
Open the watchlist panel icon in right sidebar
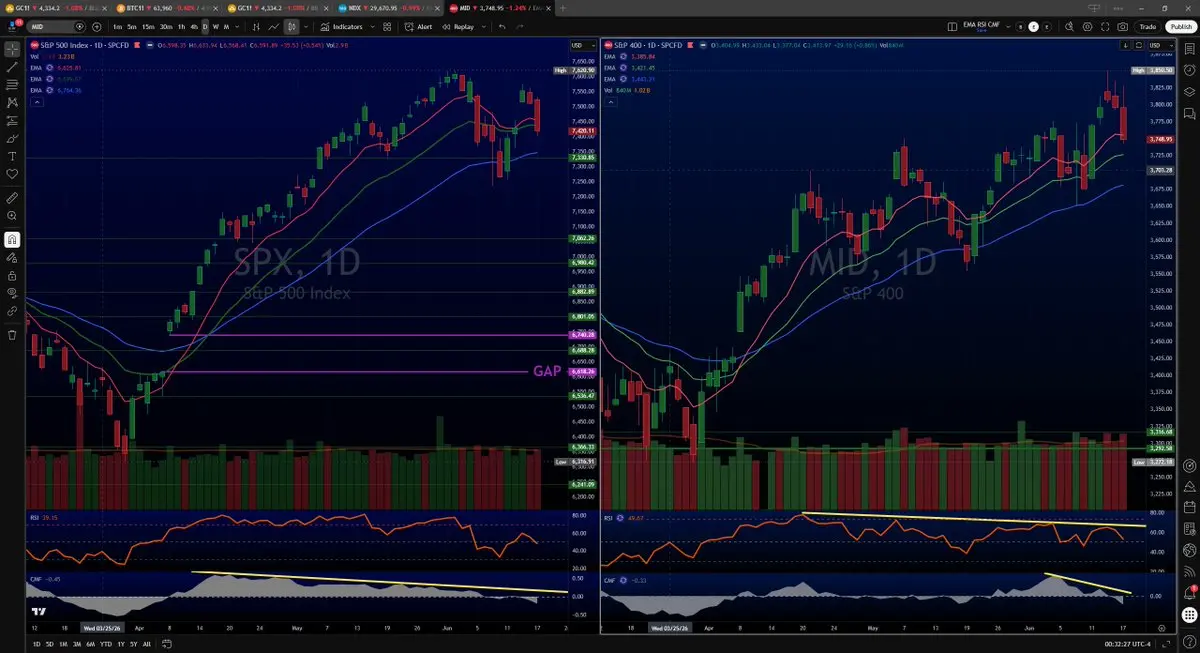point(1188,48)
